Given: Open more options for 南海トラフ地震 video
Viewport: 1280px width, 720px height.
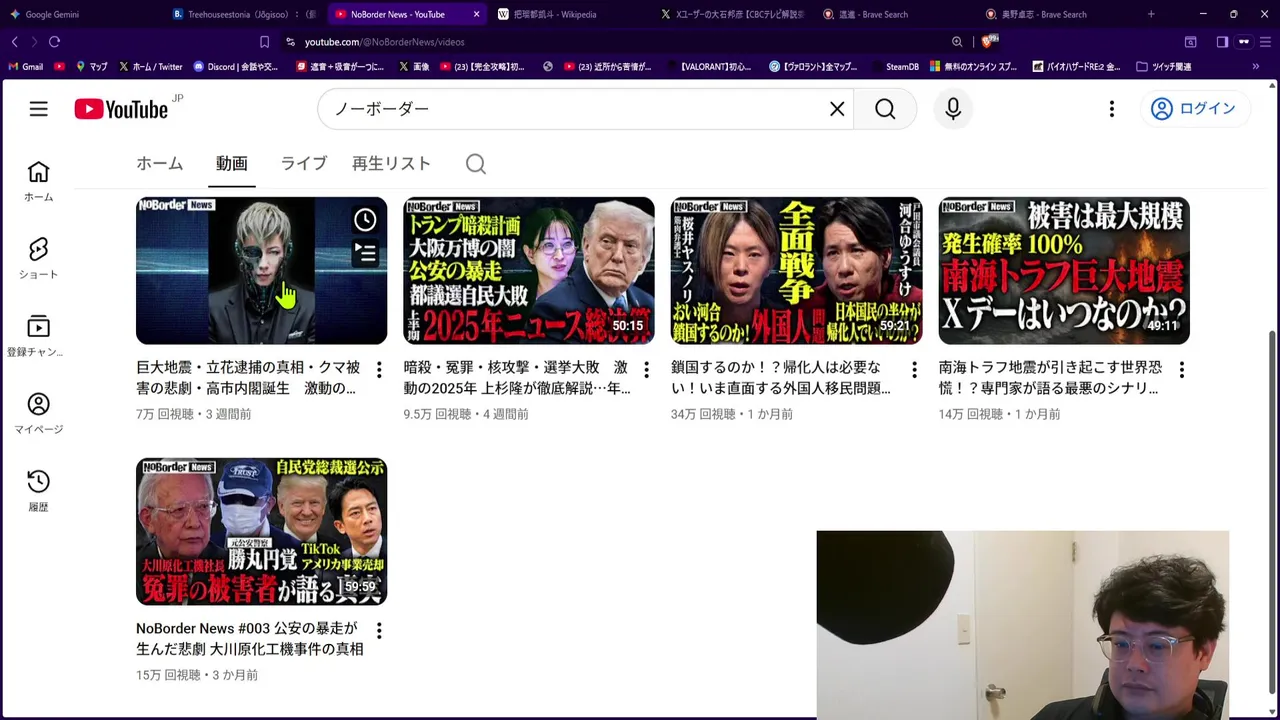Looking at the screenshot, I should pos(1182,370).
